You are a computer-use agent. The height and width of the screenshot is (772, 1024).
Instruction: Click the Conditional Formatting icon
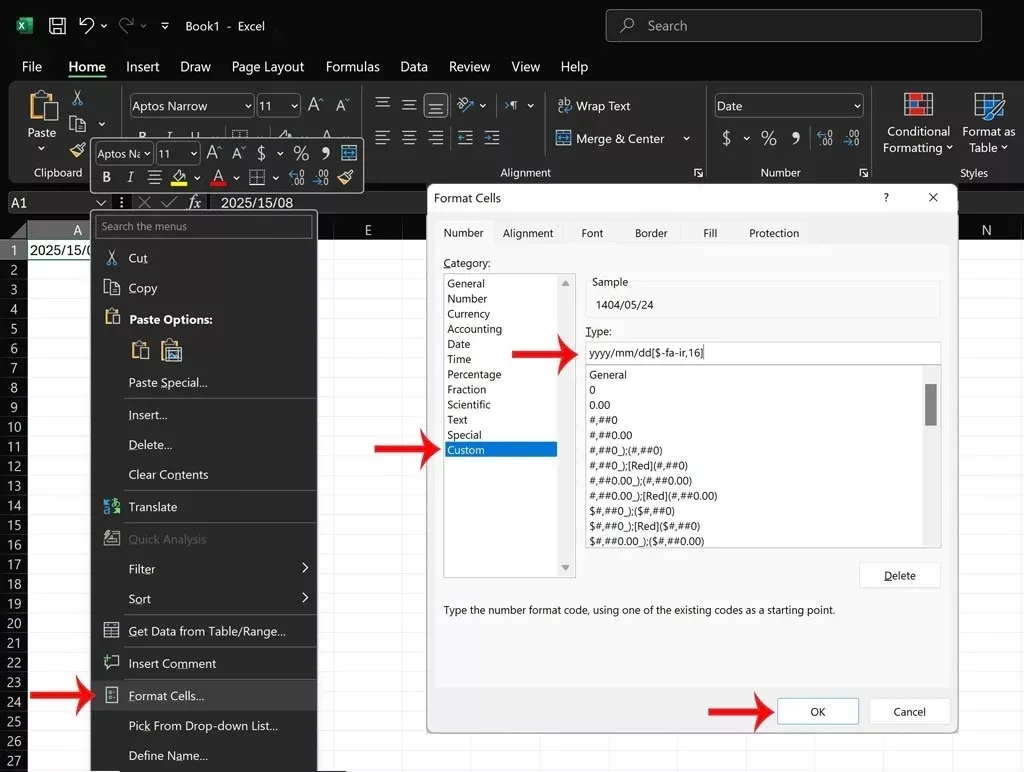[918, 105]
